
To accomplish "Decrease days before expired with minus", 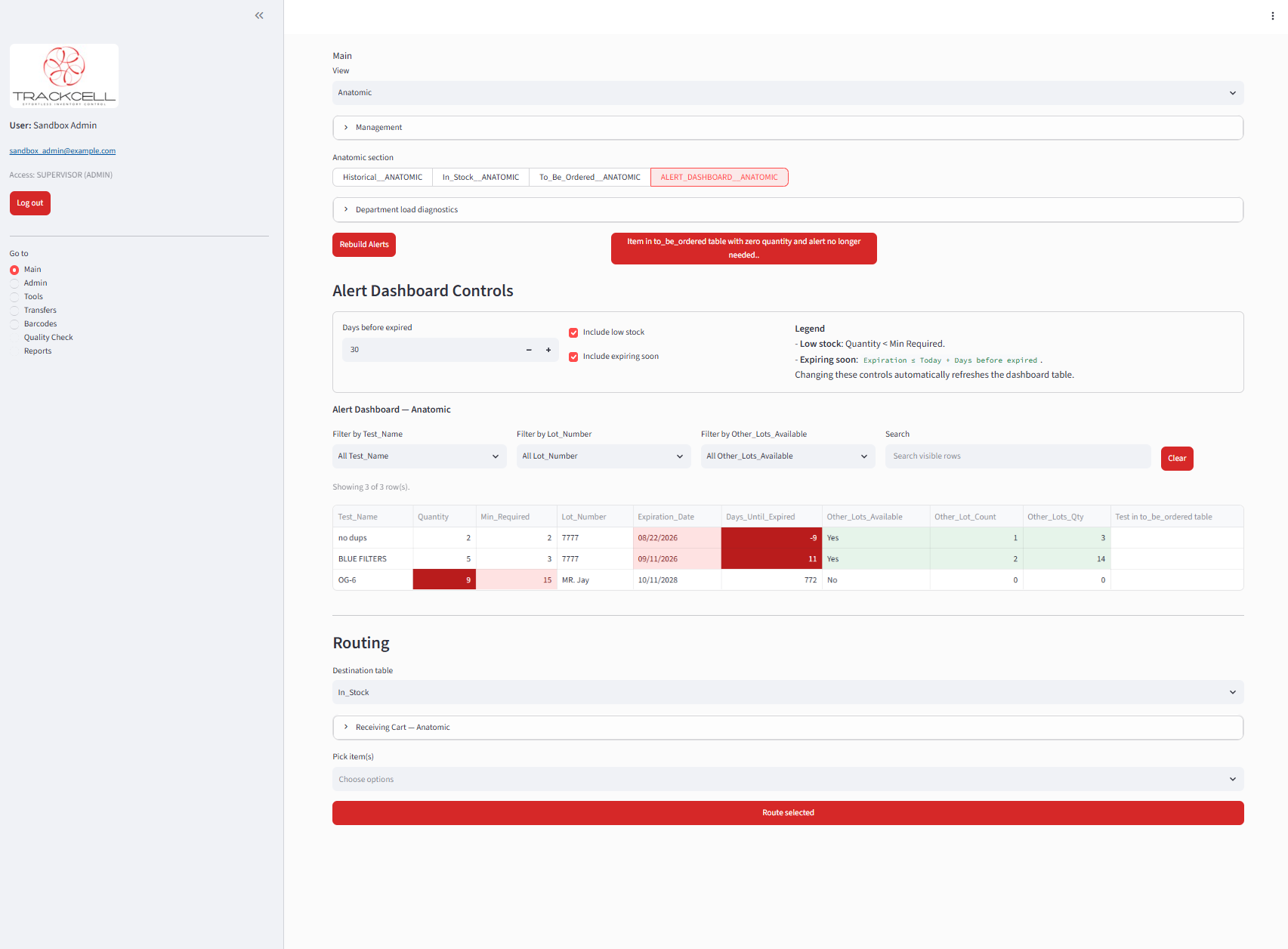I will pyautogui.click(x=529, y=350).
